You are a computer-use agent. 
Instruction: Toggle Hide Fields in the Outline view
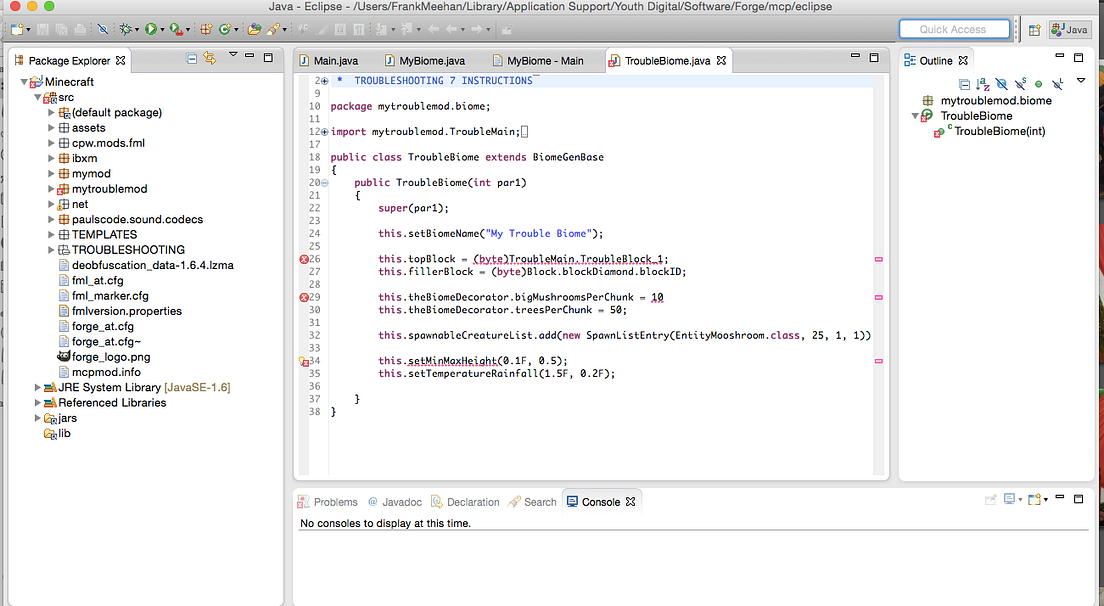[1002, 84]
